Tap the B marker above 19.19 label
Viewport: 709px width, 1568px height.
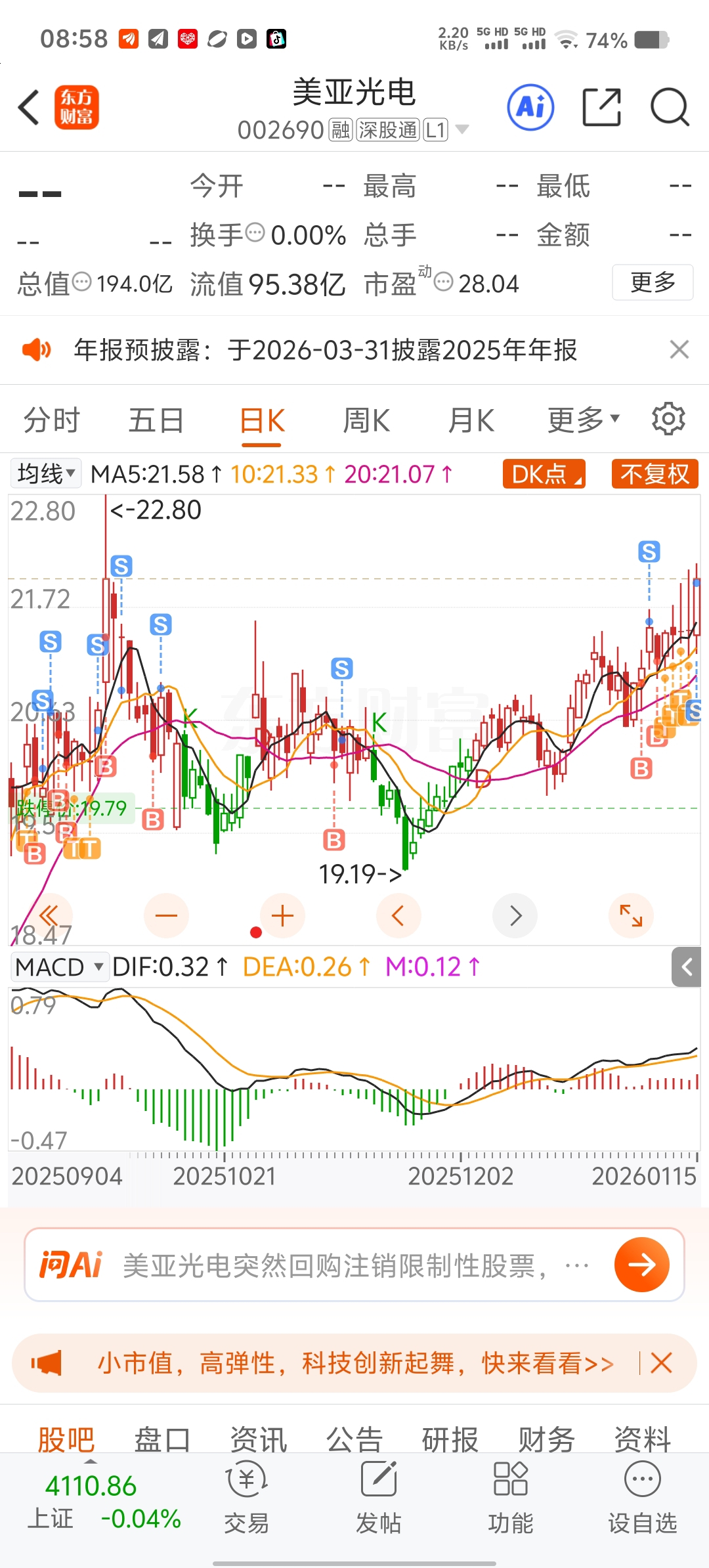334,840
